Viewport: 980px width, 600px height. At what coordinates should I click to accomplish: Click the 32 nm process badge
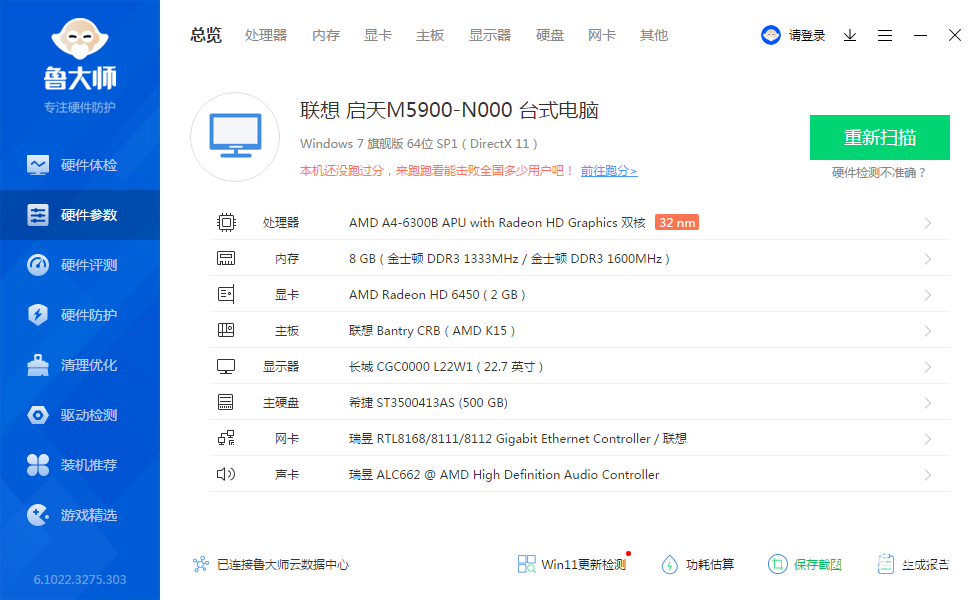(677, 222)
